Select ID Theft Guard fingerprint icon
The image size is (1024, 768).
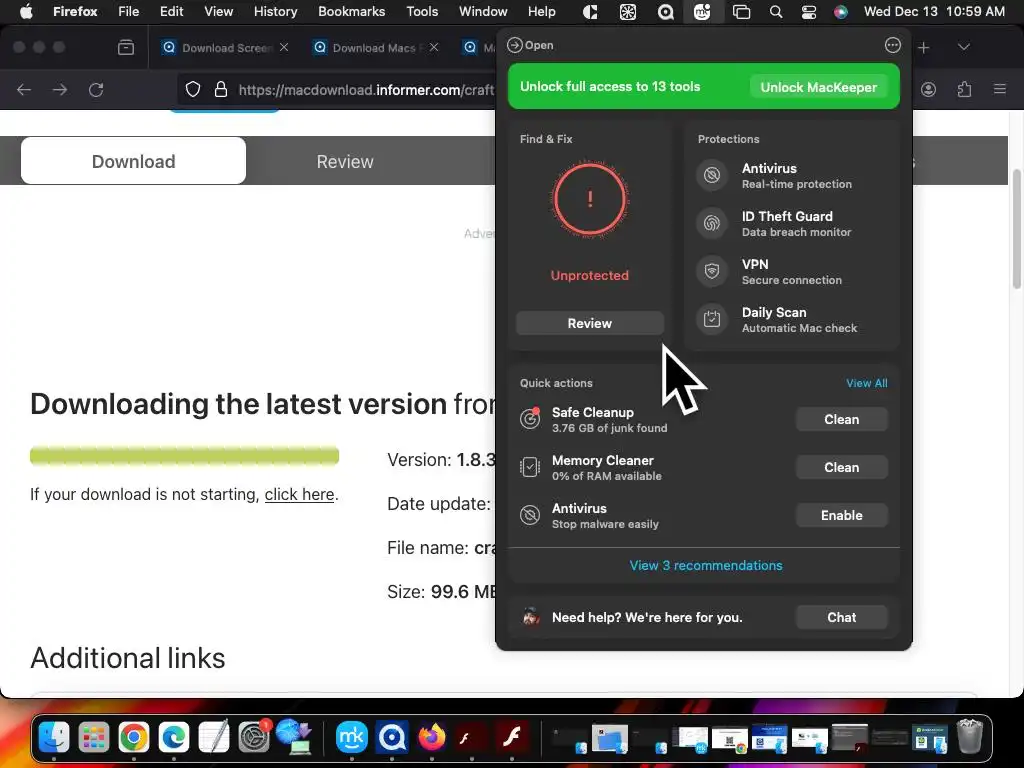pyautogui.click(x=712, y=223)
